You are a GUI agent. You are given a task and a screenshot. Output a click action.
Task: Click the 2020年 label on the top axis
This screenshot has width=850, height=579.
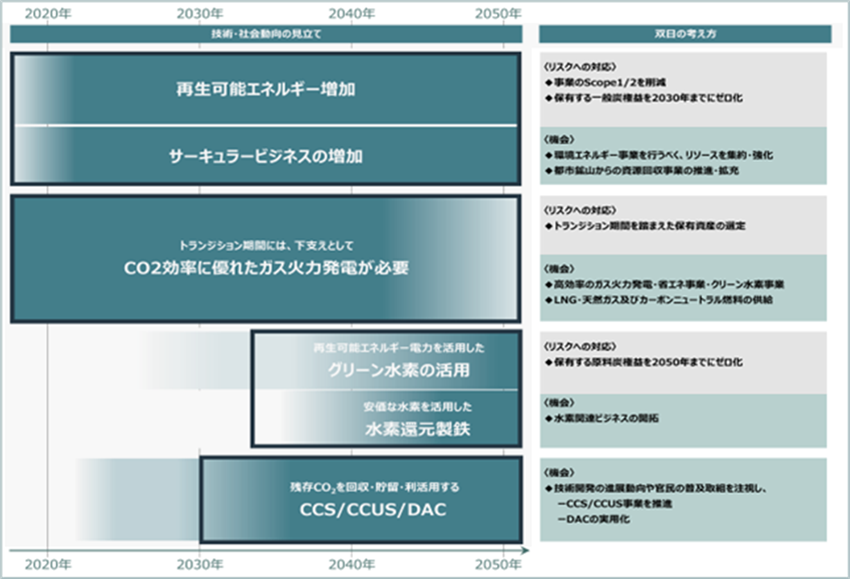[x=47, y=13]
